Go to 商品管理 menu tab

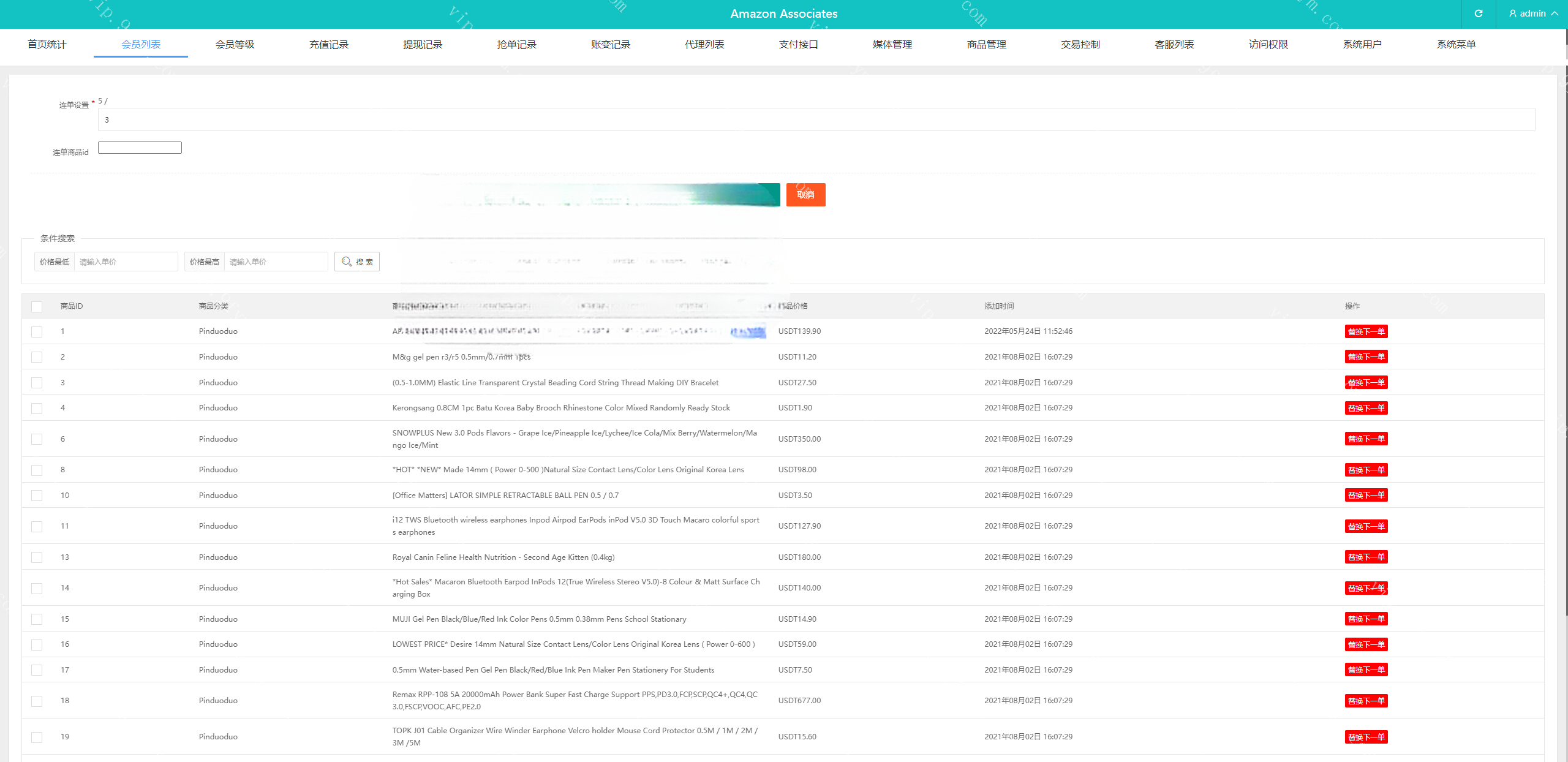pos(986,44)
